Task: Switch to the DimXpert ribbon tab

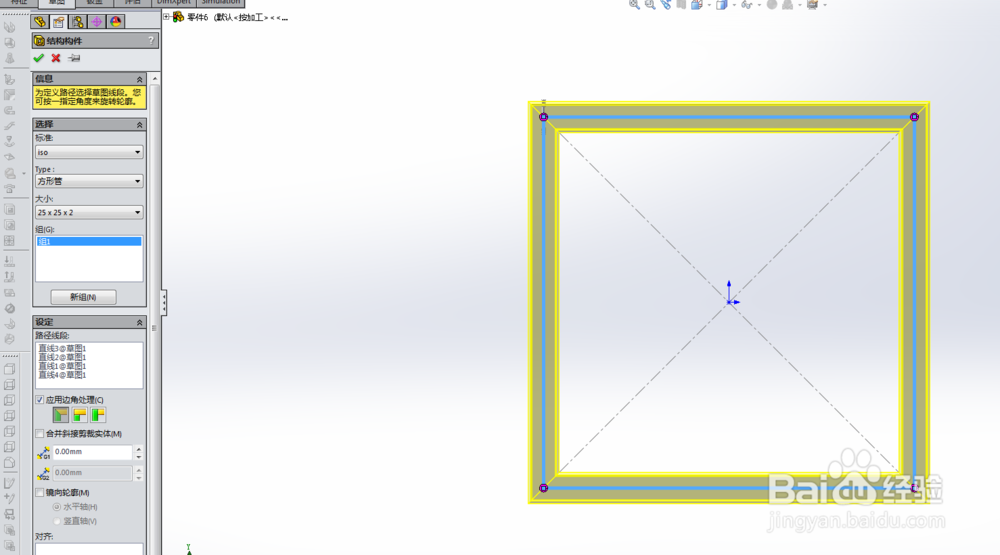Action: tap(174, 3)
